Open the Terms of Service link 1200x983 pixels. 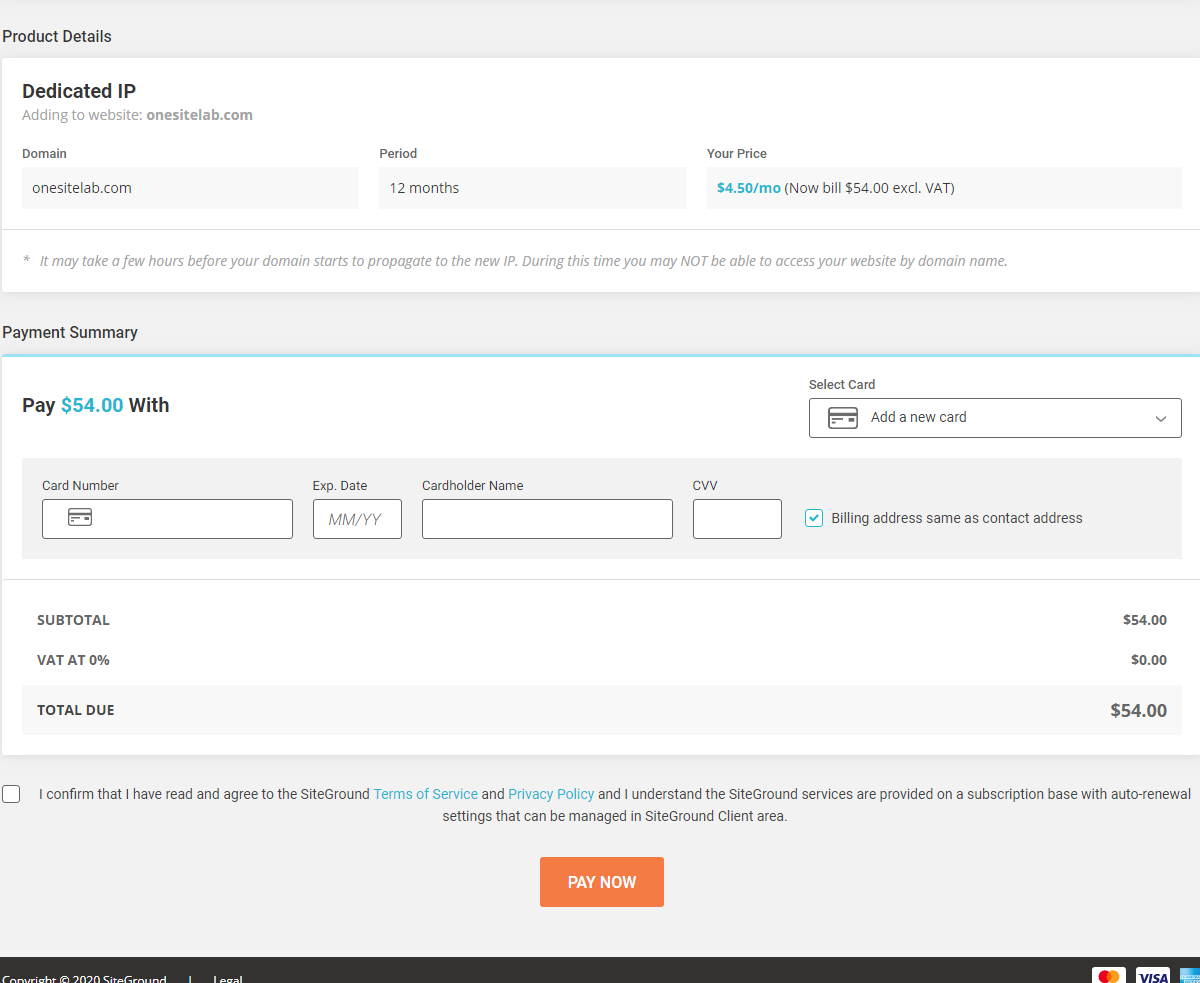point(425,794)
